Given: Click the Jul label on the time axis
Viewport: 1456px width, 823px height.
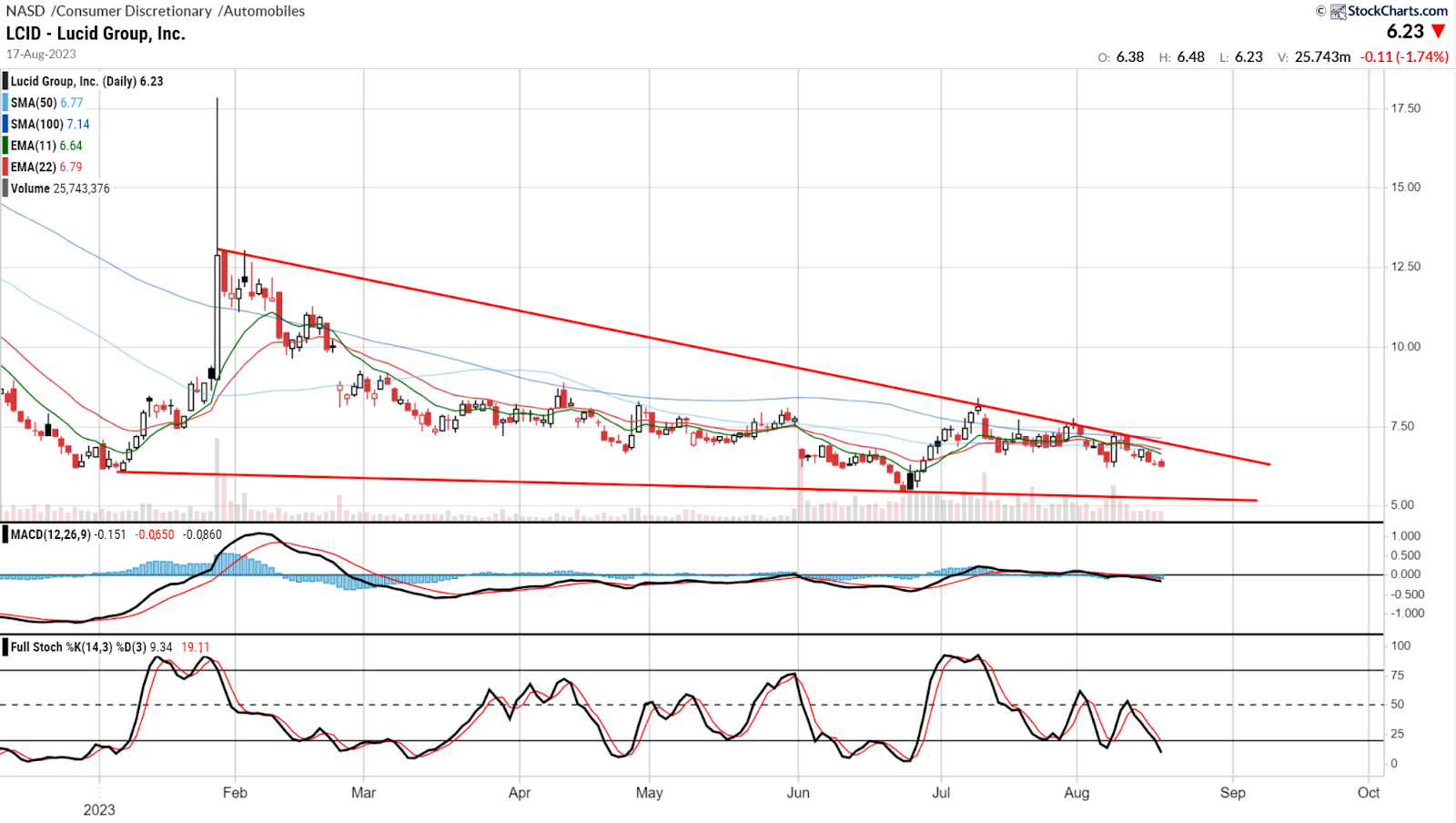Looking at the screenshot, I should click(x=941, y=793).
